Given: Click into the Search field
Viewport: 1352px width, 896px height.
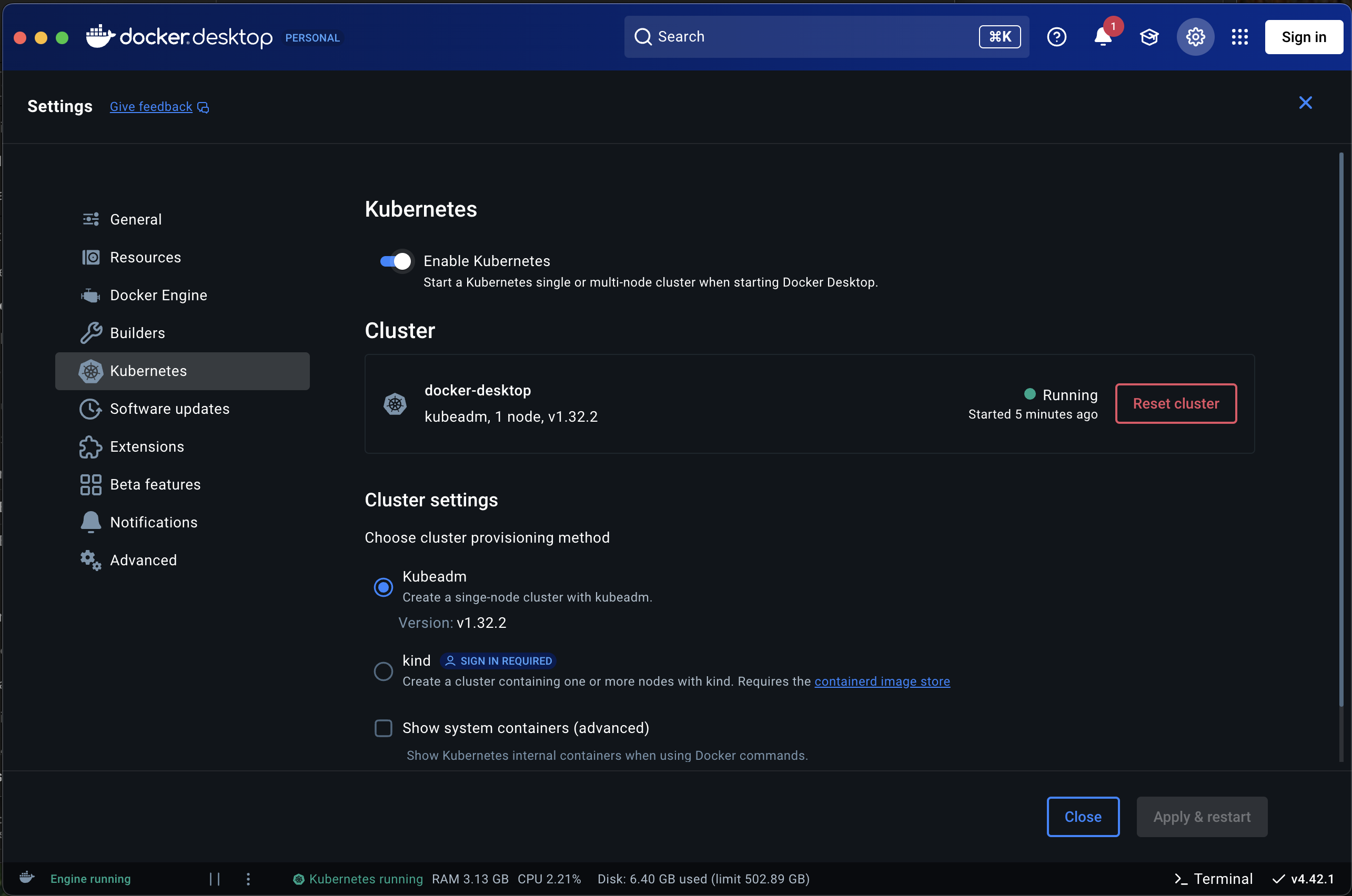Looking at the screenshot, I should (826, 37).
